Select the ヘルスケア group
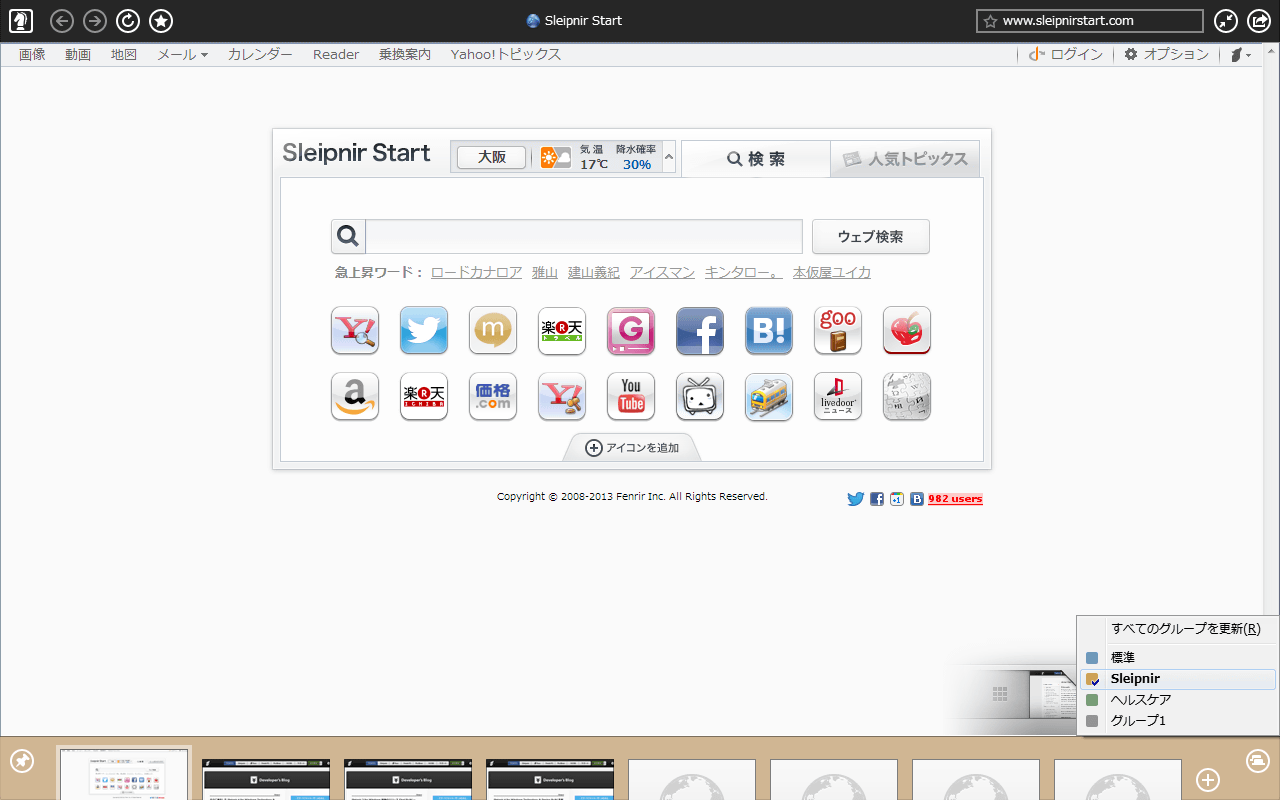Image resolution: width=1280 pixels, height=800 pixels. point(1178,700)
